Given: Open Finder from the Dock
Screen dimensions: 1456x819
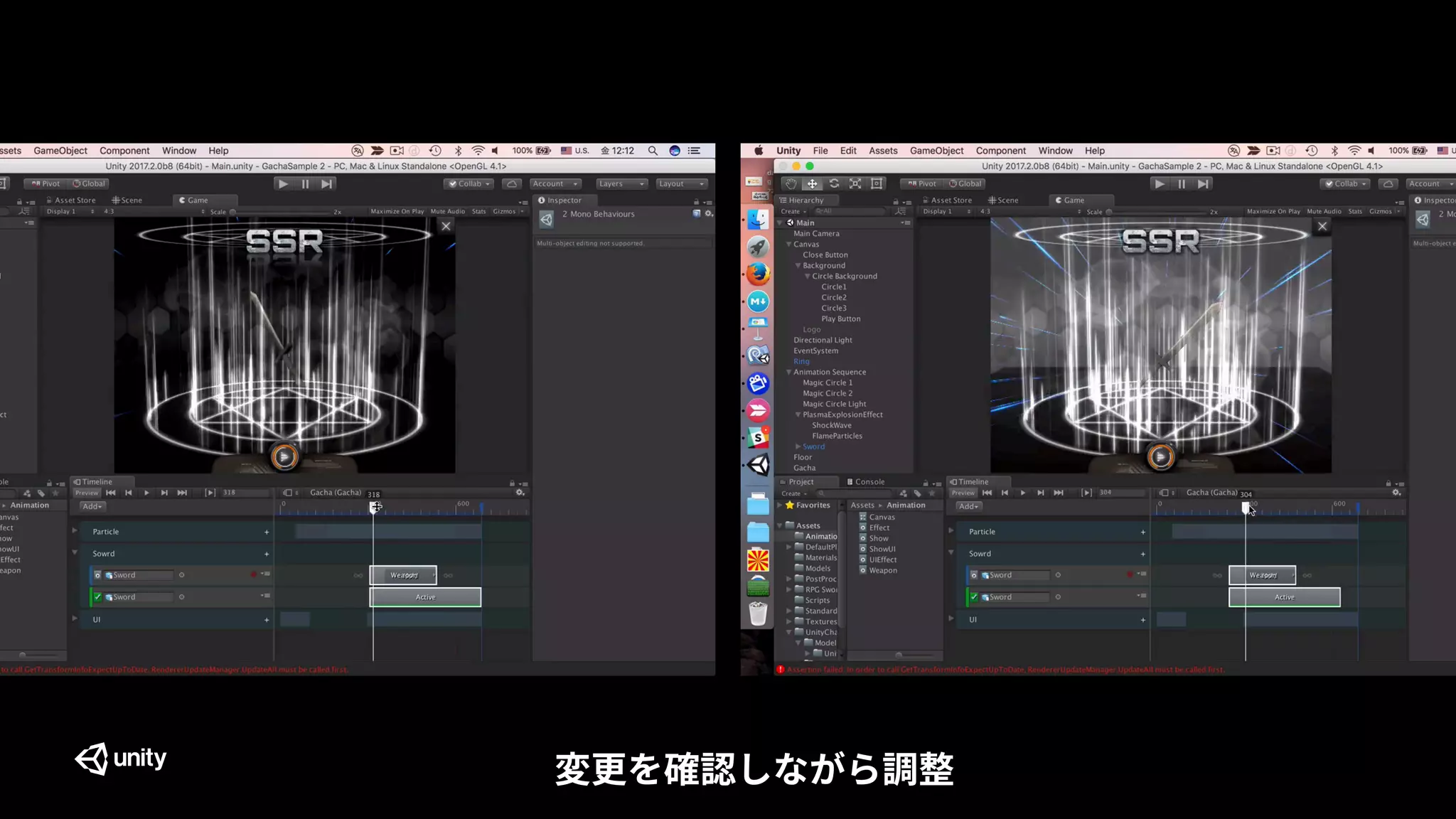Looking at the screenshot, I should pos(758,220).
